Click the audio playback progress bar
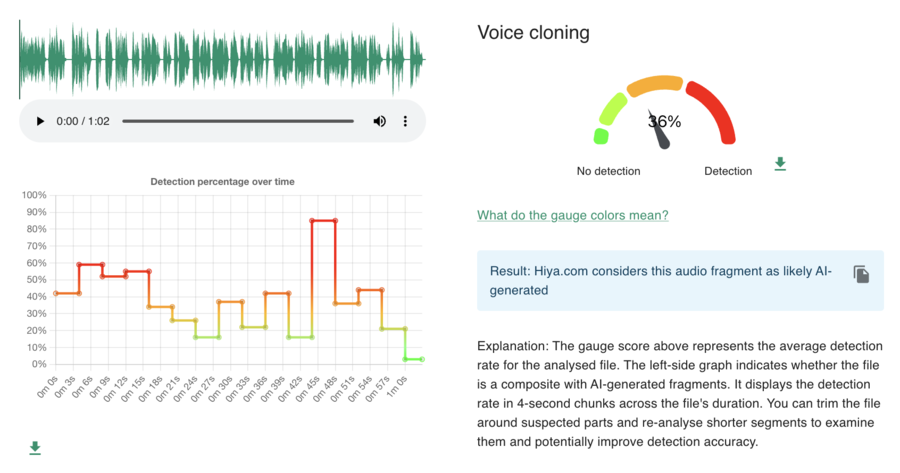Screen dimensions: 900x473 (237, 121)
